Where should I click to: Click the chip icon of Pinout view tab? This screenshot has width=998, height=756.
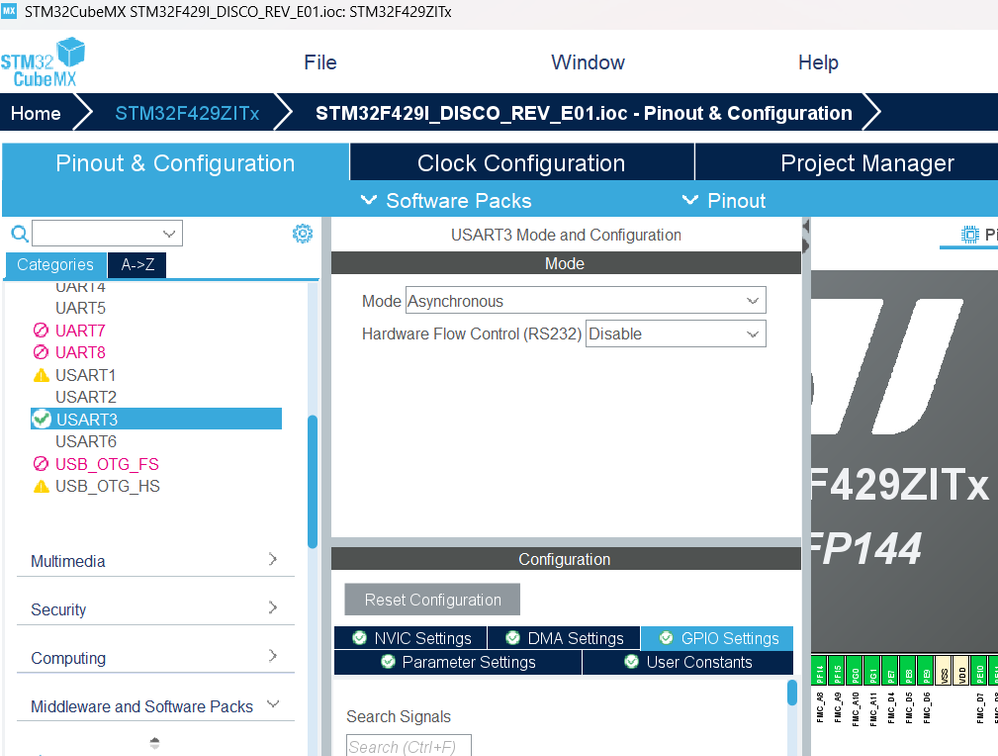coord(969,234)
